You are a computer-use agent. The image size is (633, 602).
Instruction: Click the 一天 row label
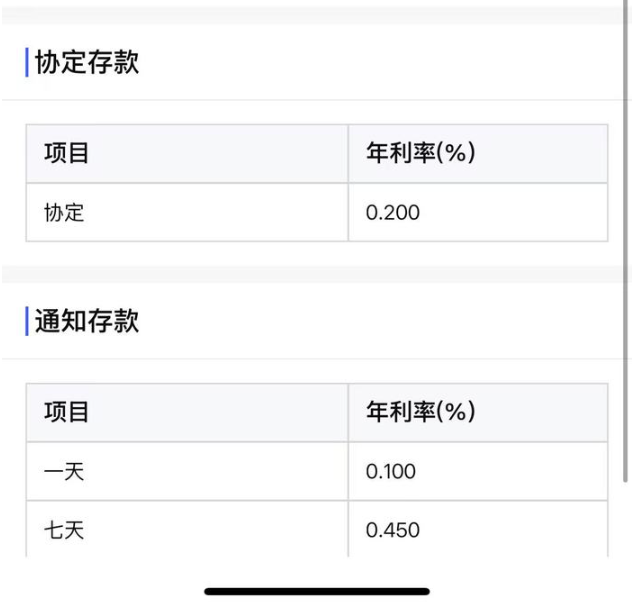(x=64, y=472)
